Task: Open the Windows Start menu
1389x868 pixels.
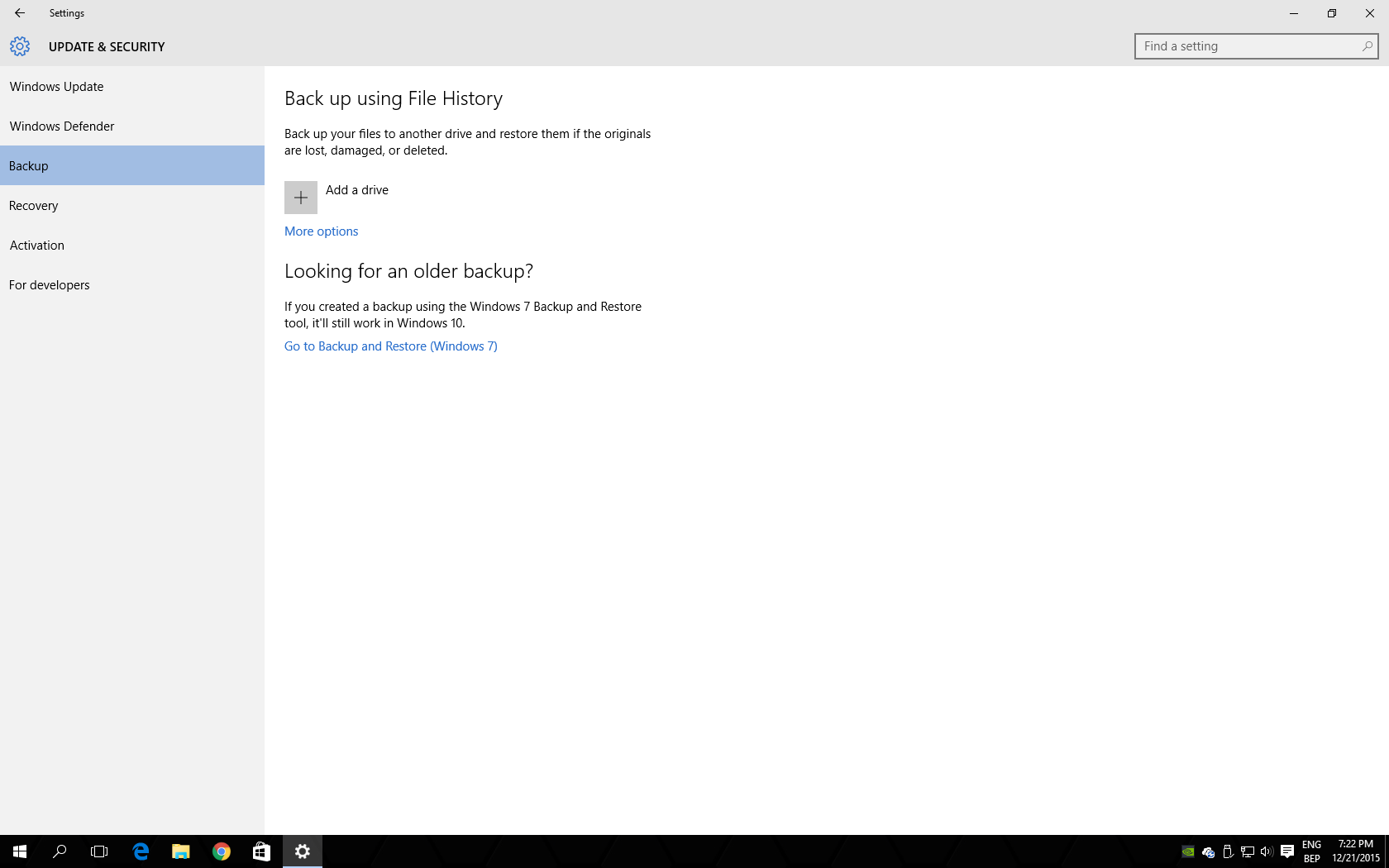Action: click(x=20, y=851)
